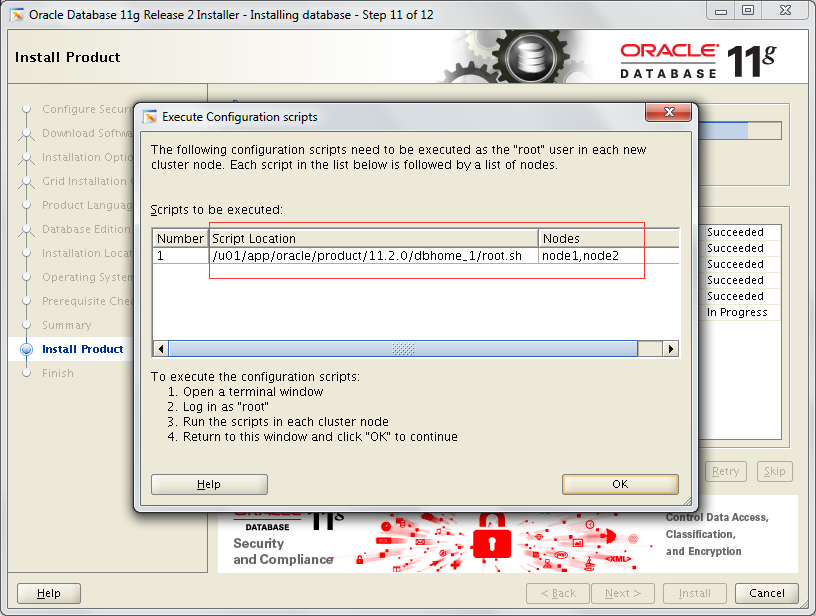Click the scrollbar left arrow
This screenshot has height=616, width=816.
click(161, 349)
